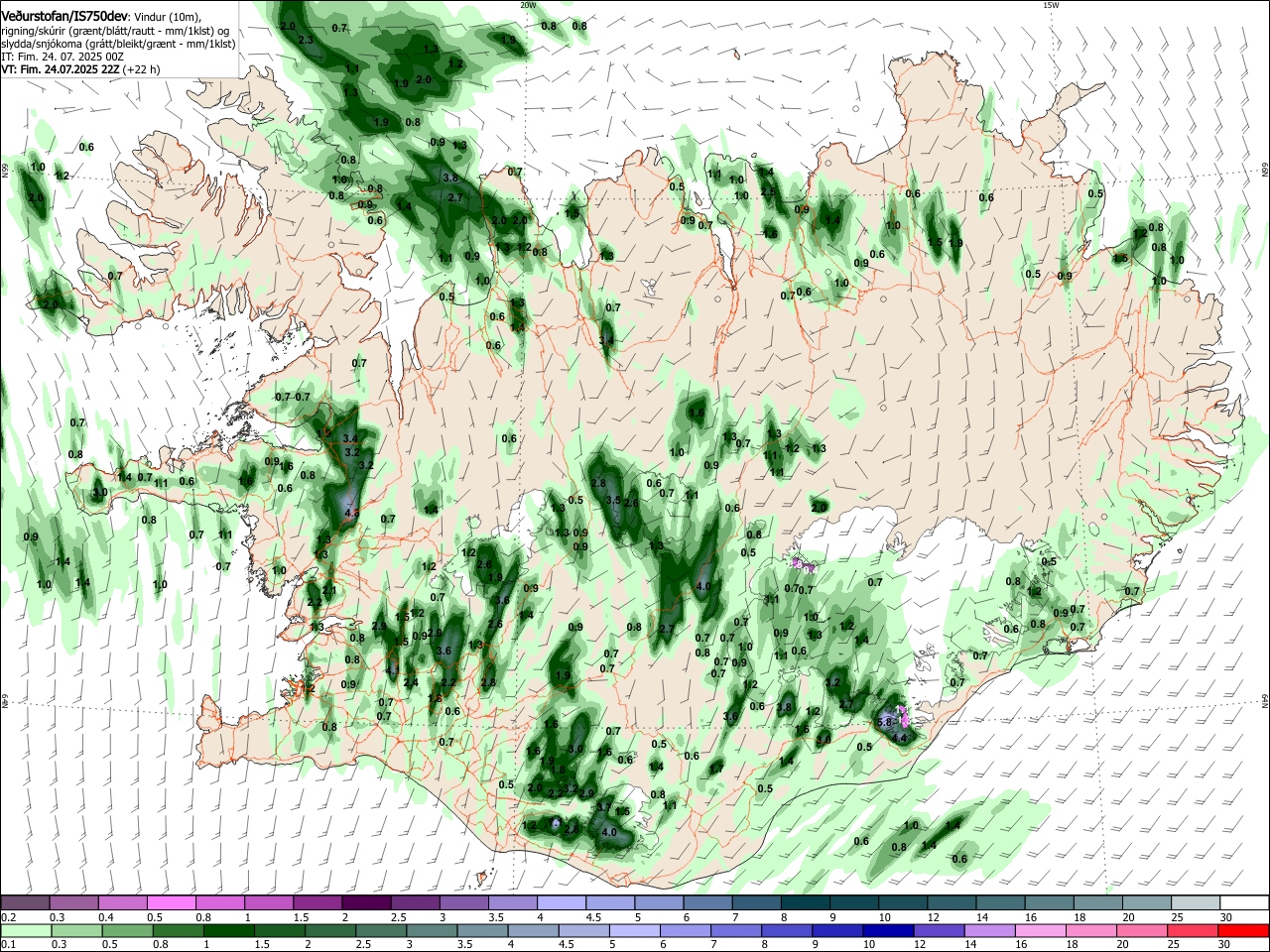The height and width of the screenshot is (952, 1270).
Task: Click the bright magenta-pink swatch in upper legend row
Action: 172,902
